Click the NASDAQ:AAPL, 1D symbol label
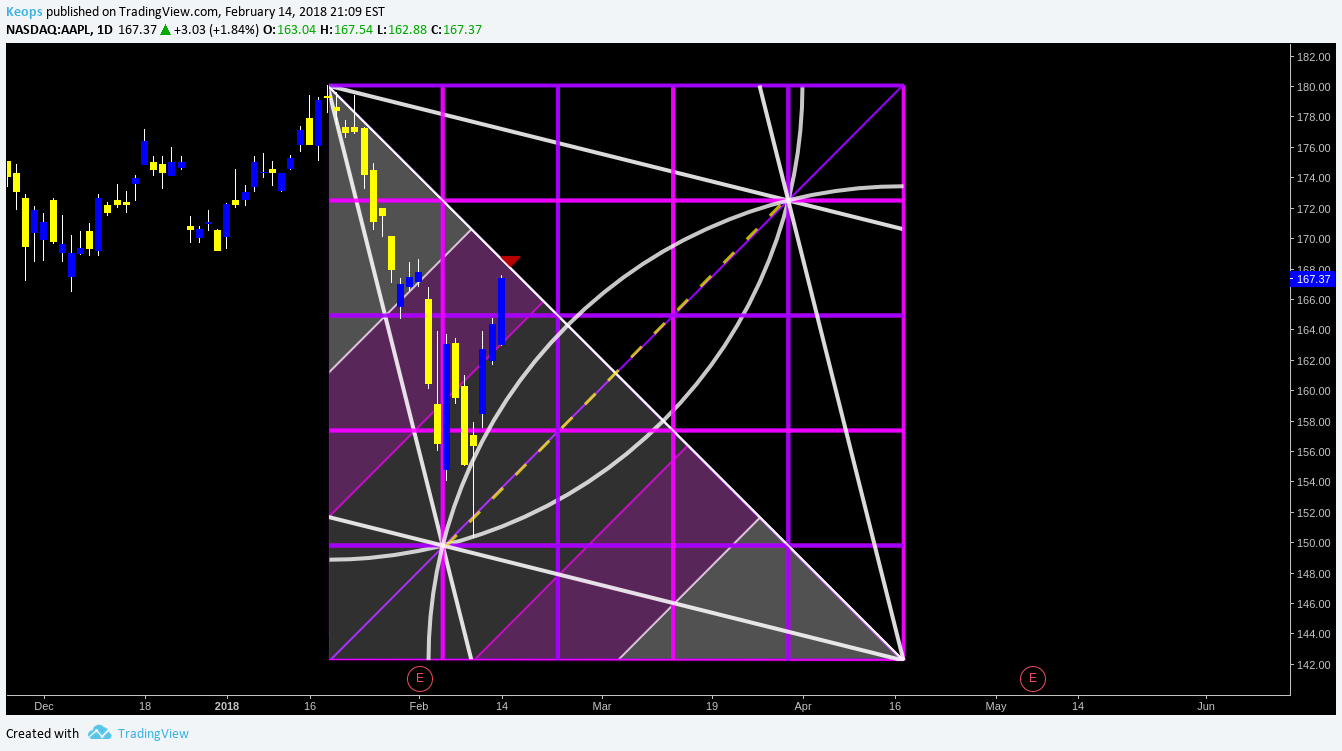 pos(59,29)
